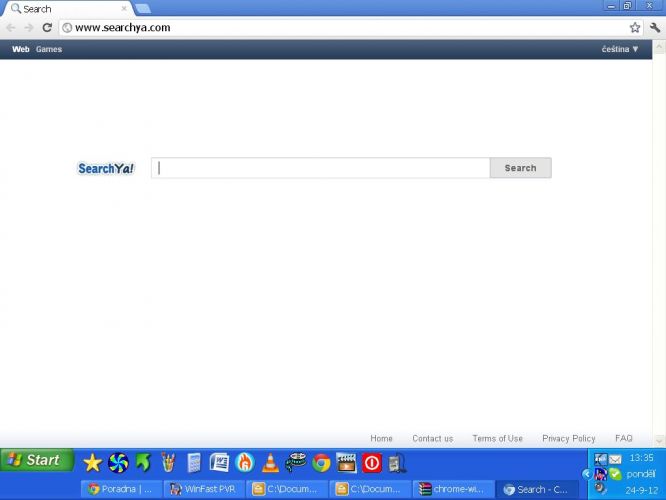Click mail envelope tray icon
The width and height of the screenshot is (666, 500).
[615, 459]
